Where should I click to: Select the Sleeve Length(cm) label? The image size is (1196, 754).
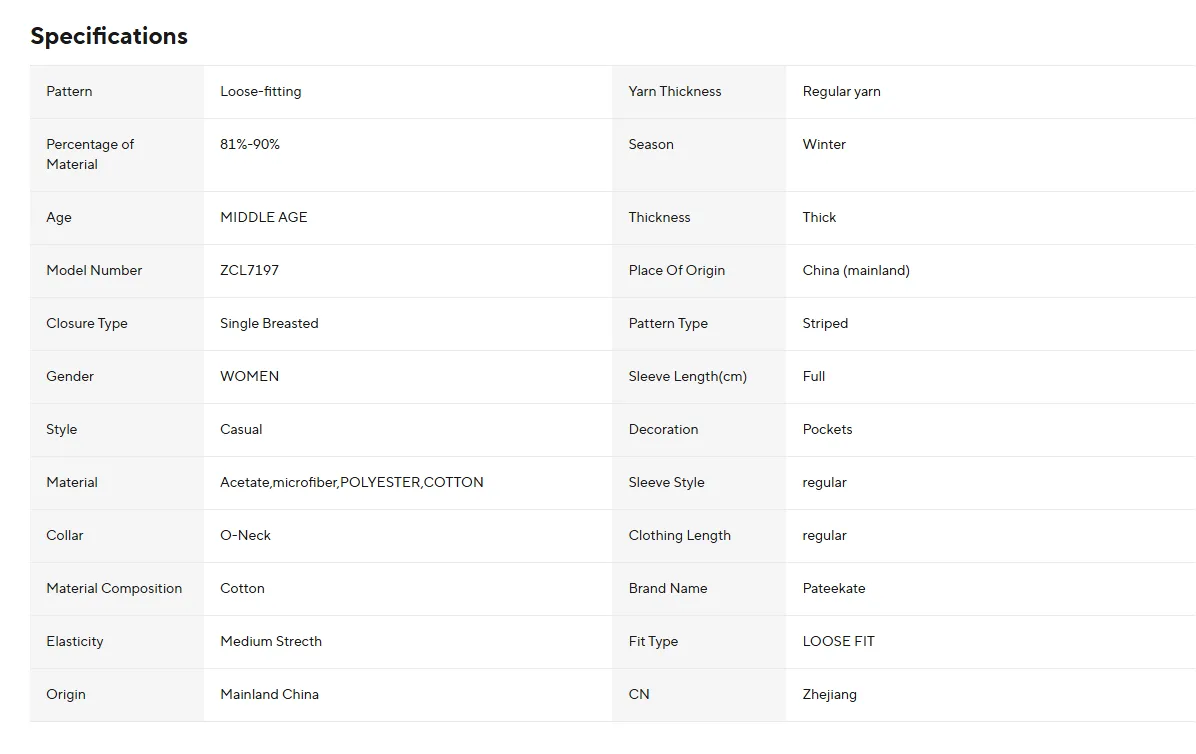[x=687, y=377]
